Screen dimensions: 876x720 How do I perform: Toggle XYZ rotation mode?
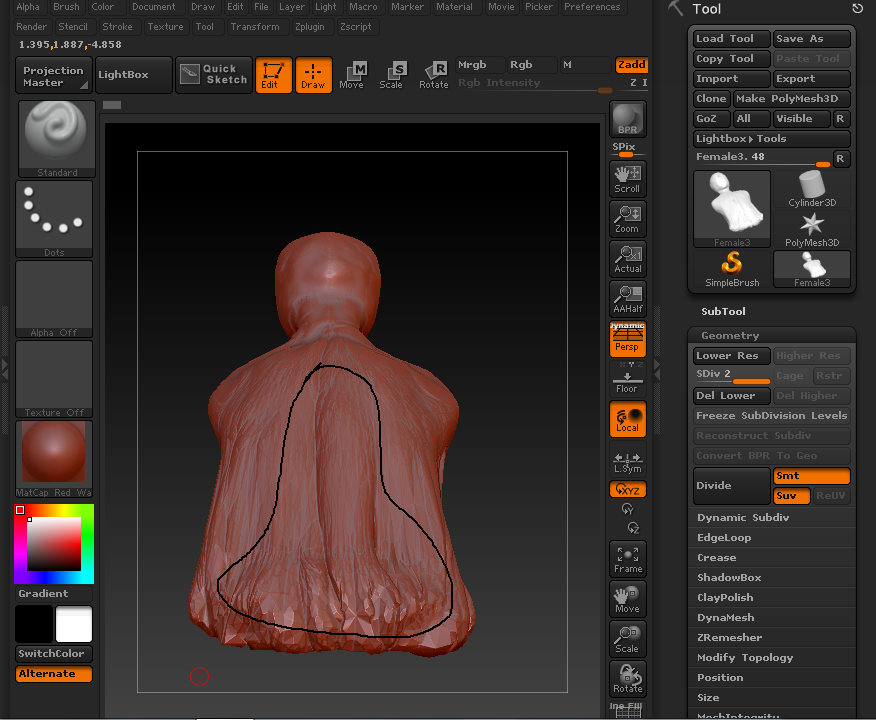click(x=627, y=489)
